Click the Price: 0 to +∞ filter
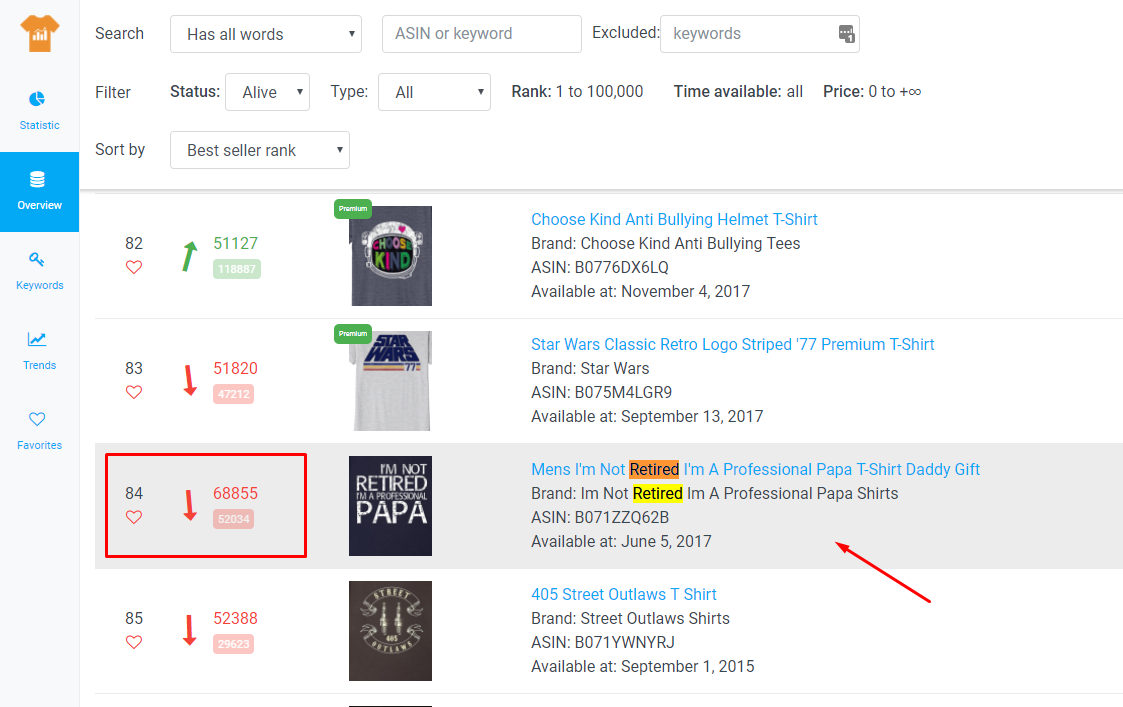1123x707 pixels. click(x=872, y=92)
